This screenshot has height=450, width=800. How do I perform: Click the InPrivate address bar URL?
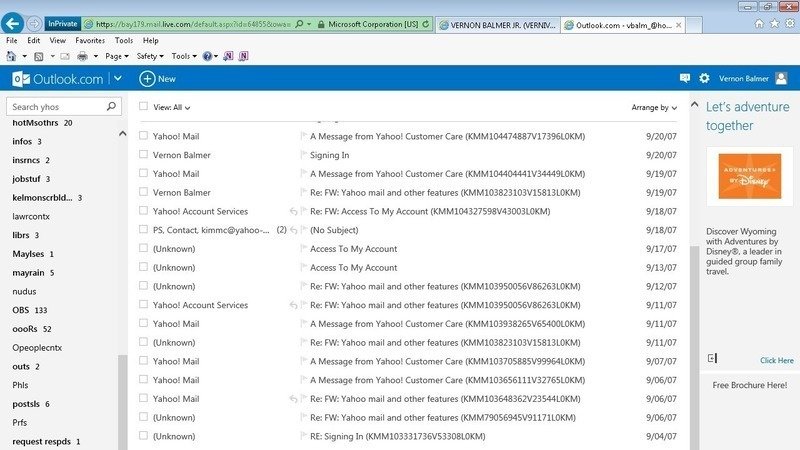click(193, 24)
